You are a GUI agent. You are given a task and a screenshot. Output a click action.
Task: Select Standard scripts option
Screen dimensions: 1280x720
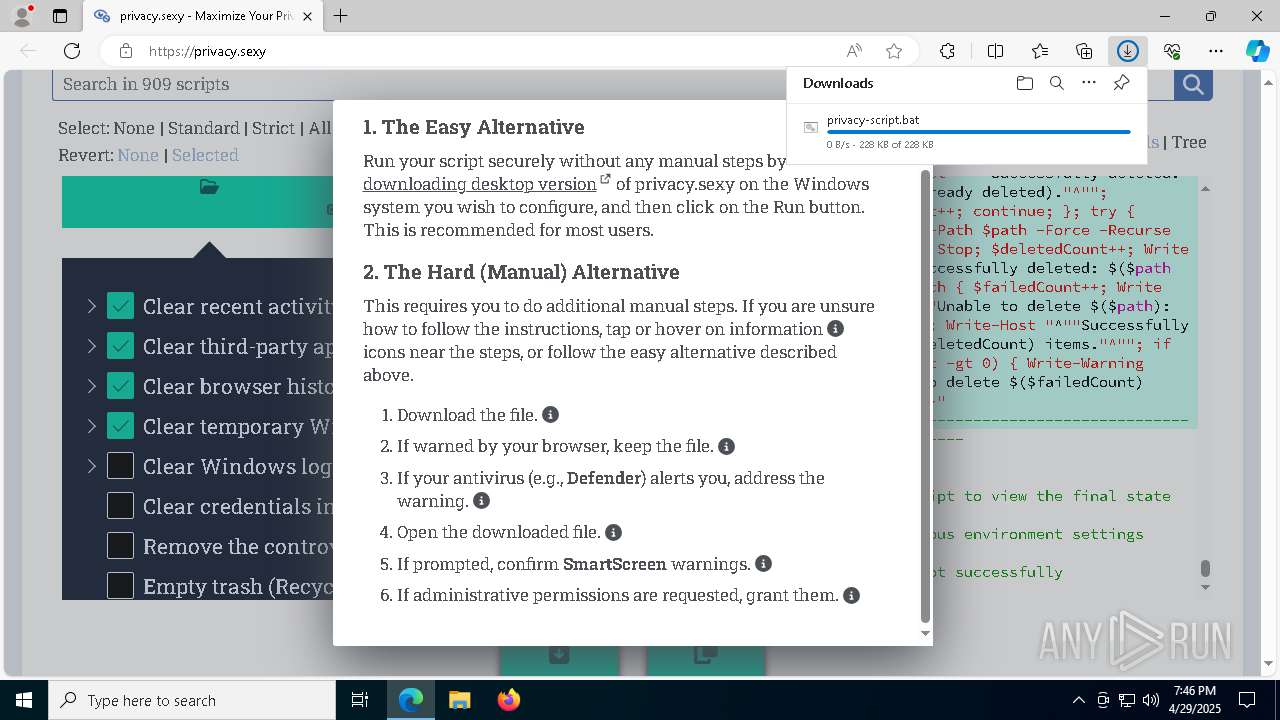click(203, 128)
